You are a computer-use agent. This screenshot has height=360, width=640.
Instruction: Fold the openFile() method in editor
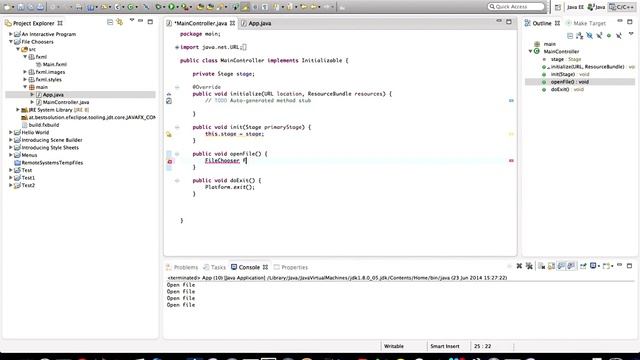(177, 154)
